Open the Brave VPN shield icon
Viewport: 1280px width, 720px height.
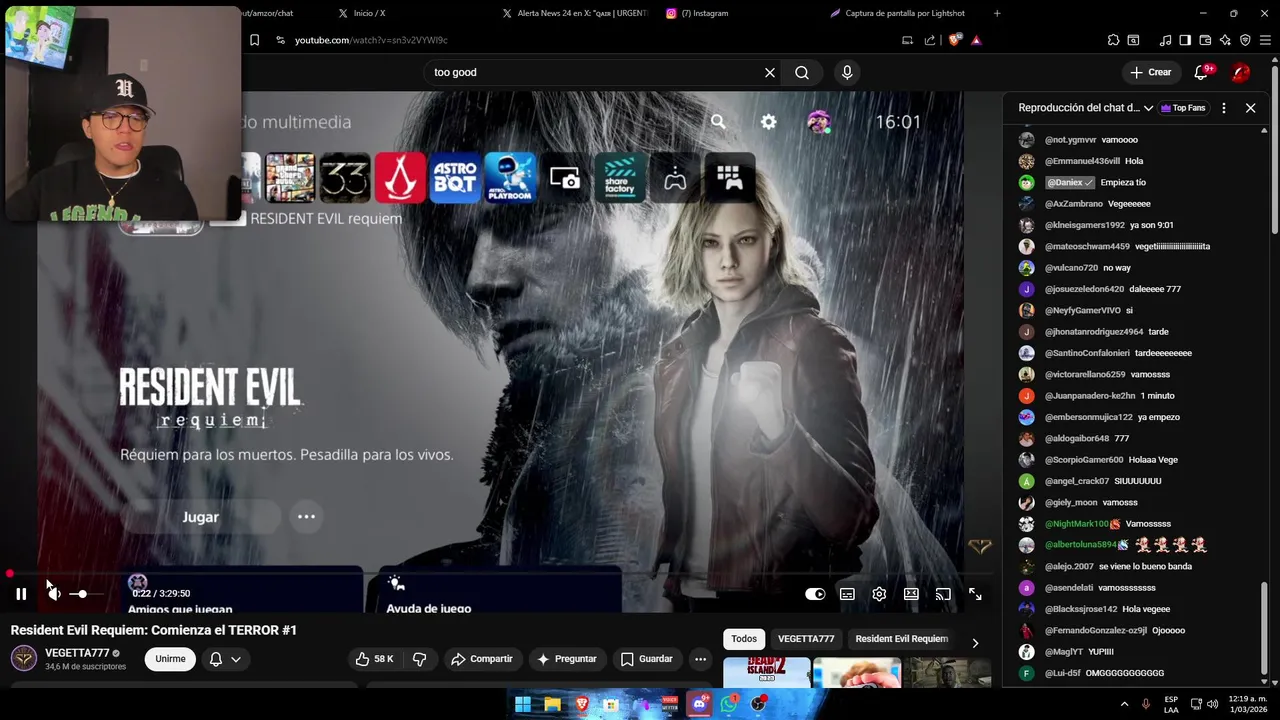pyautogui.click(x=1245, y=40)
